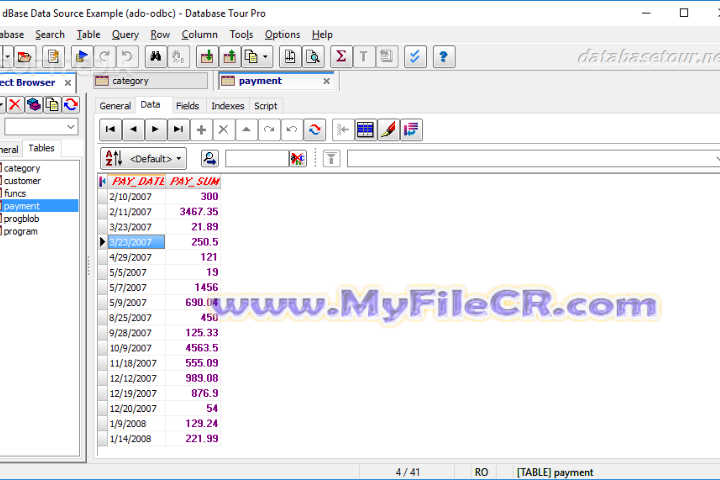The width and height of the screenshot is (720, 480).
Task: Click the stacked database books icon
Action: coord(34,105)
